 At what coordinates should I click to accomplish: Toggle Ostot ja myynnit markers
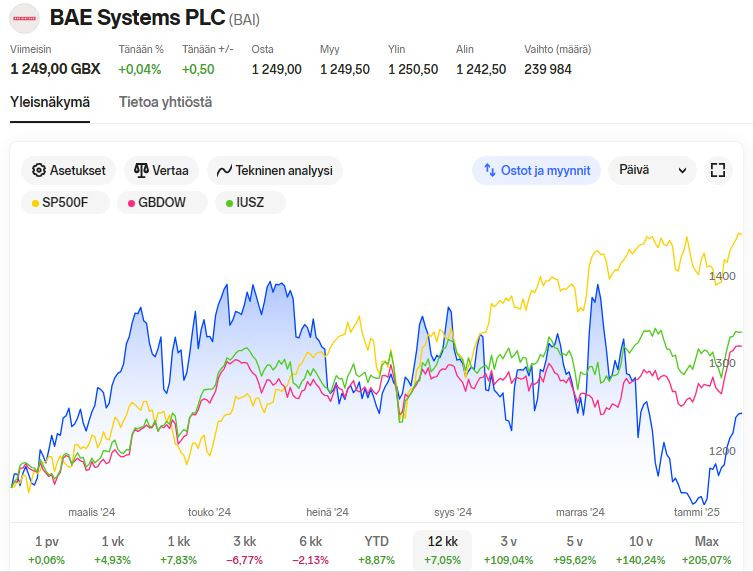[x=536, y=170]
